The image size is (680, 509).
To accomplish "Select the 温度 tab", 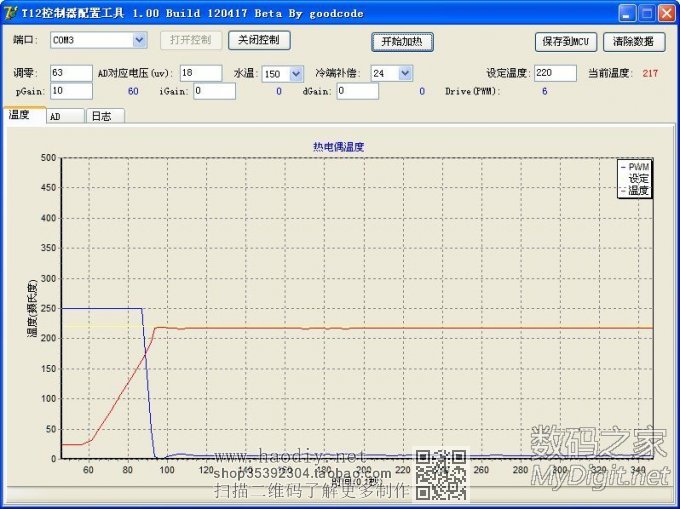I will 20,115.
